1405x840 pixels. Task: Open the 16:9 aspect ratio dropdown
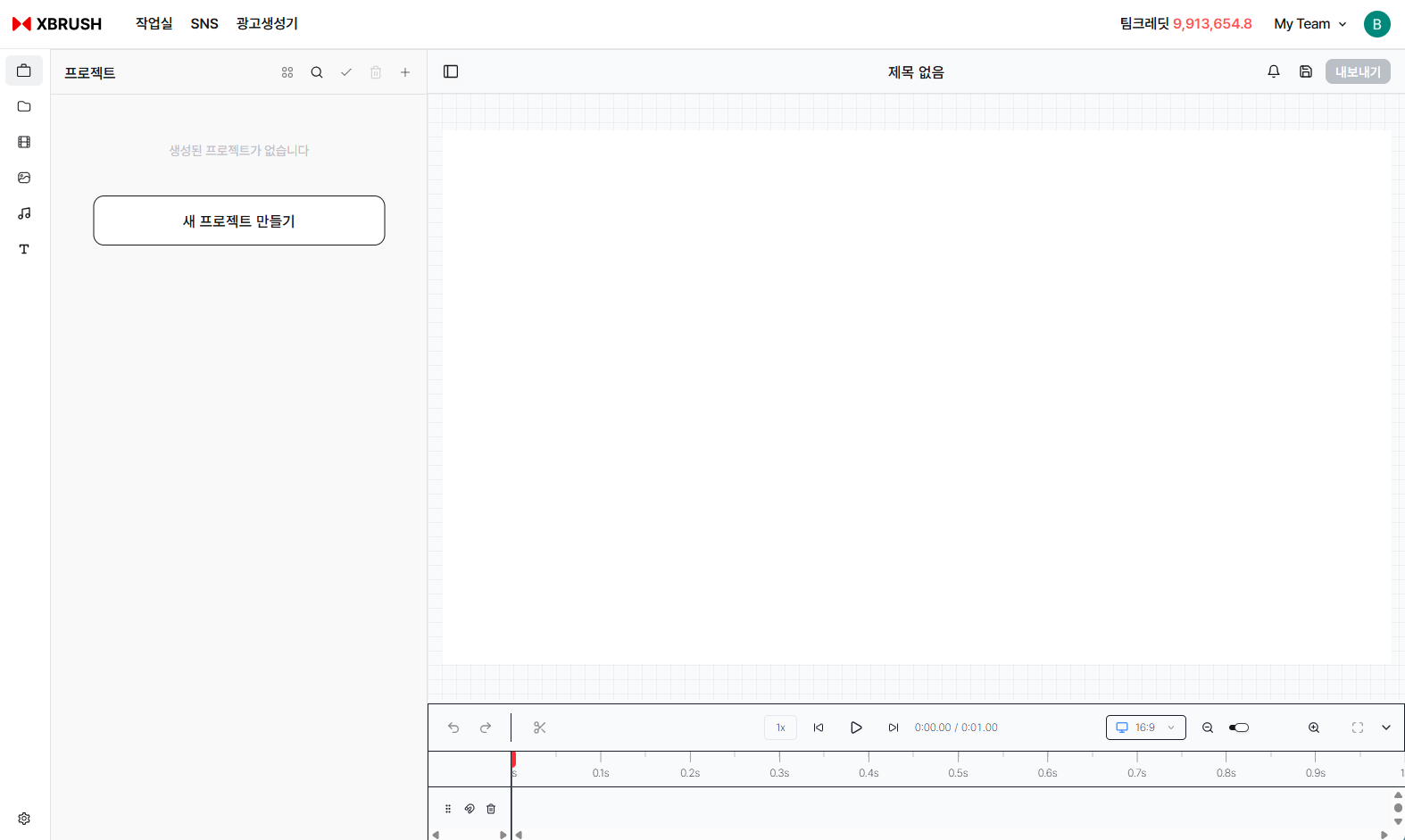pyautogui.click(x=1145, y=728)
